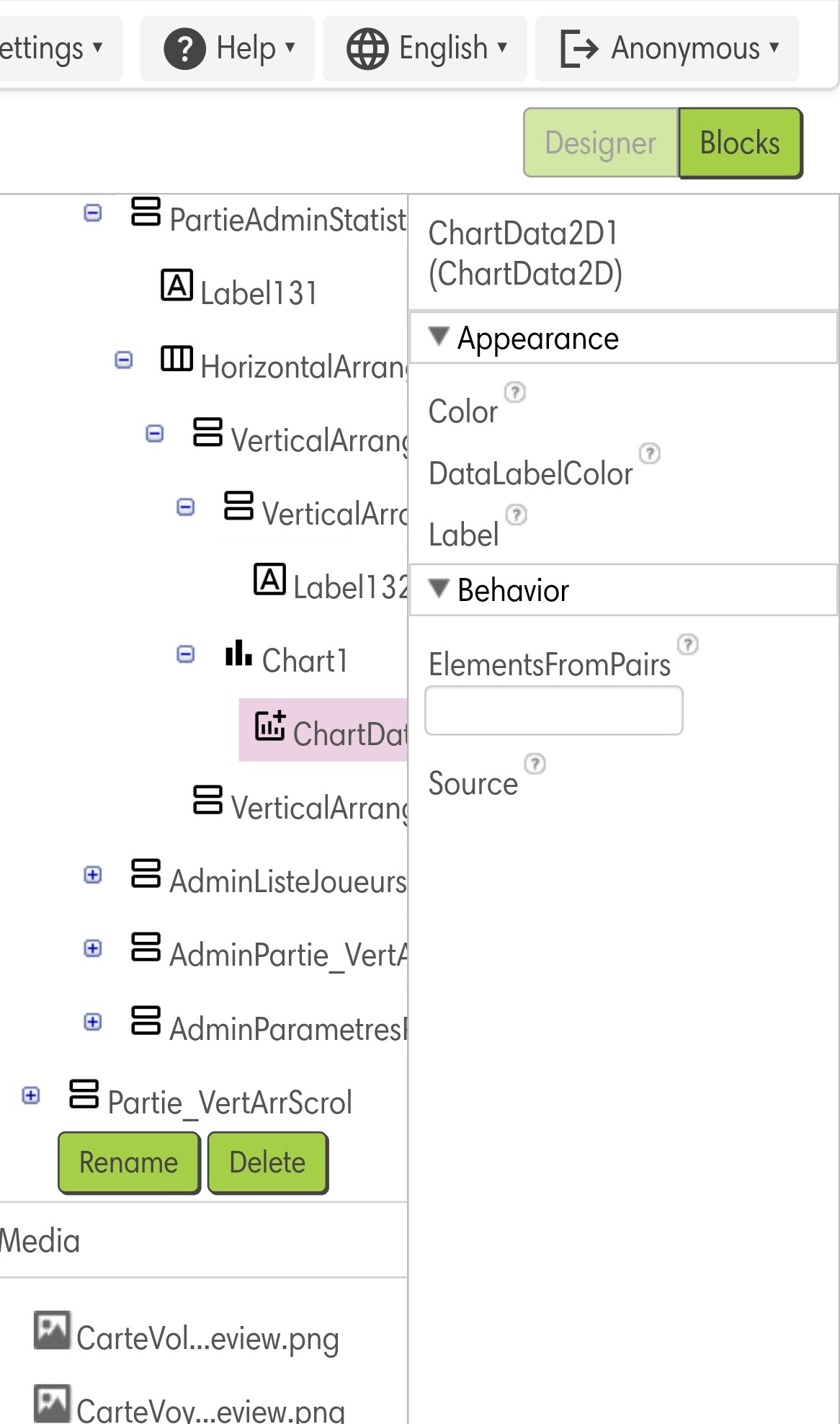Collapse the PartieAdminStatist tree node

point(93,213)
